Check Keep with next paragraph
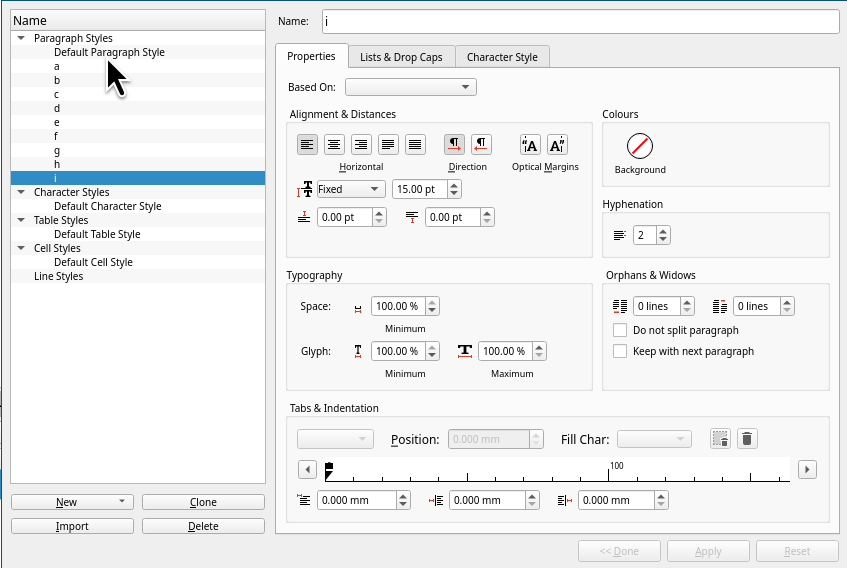This screenshot has width=847, height=568. [x=620, y=351]
